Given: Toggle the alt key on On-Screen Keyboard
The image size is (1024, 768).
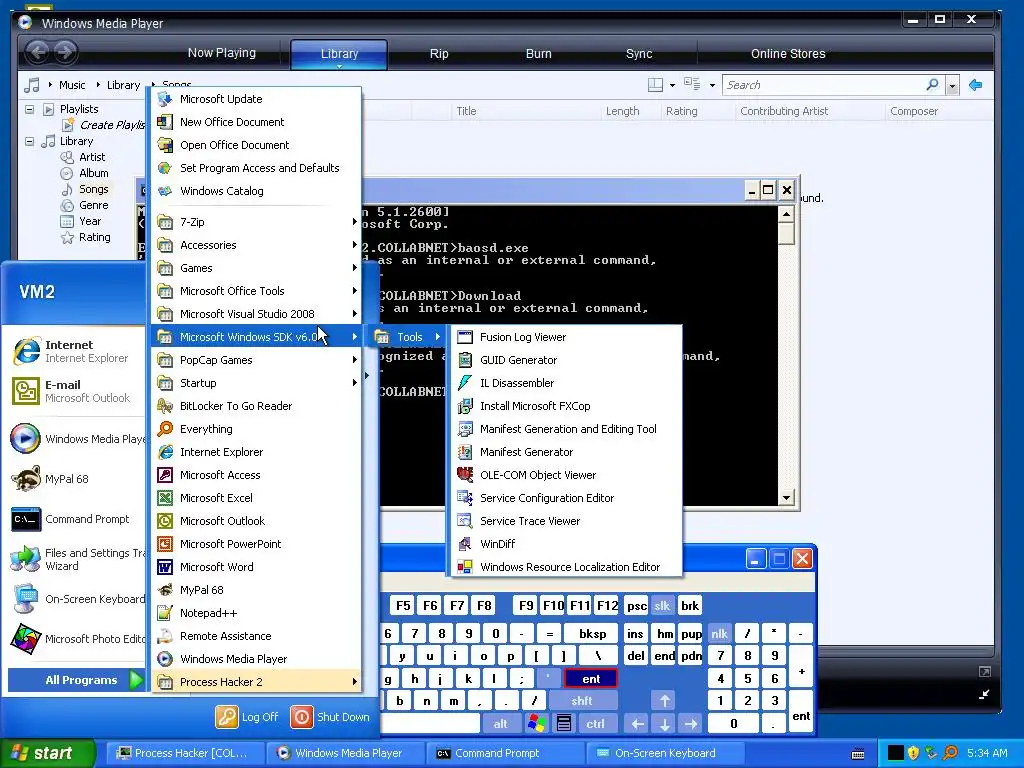Looking at the screenshot, I should click(x=500, y=724).
